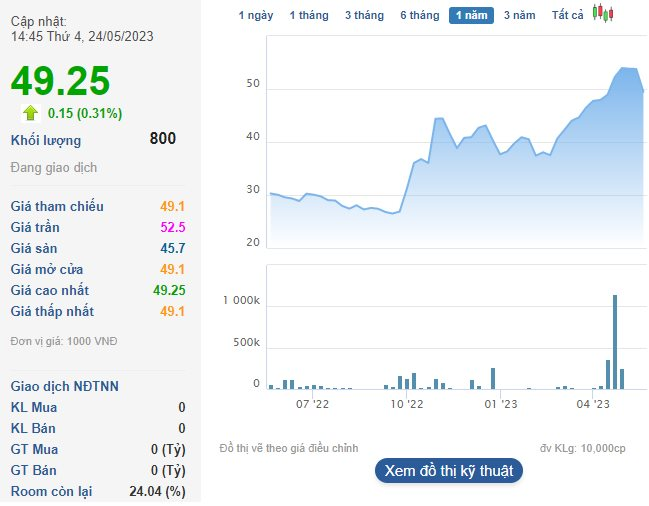Click the '04 '23' x-axis label

click(593, 404)
